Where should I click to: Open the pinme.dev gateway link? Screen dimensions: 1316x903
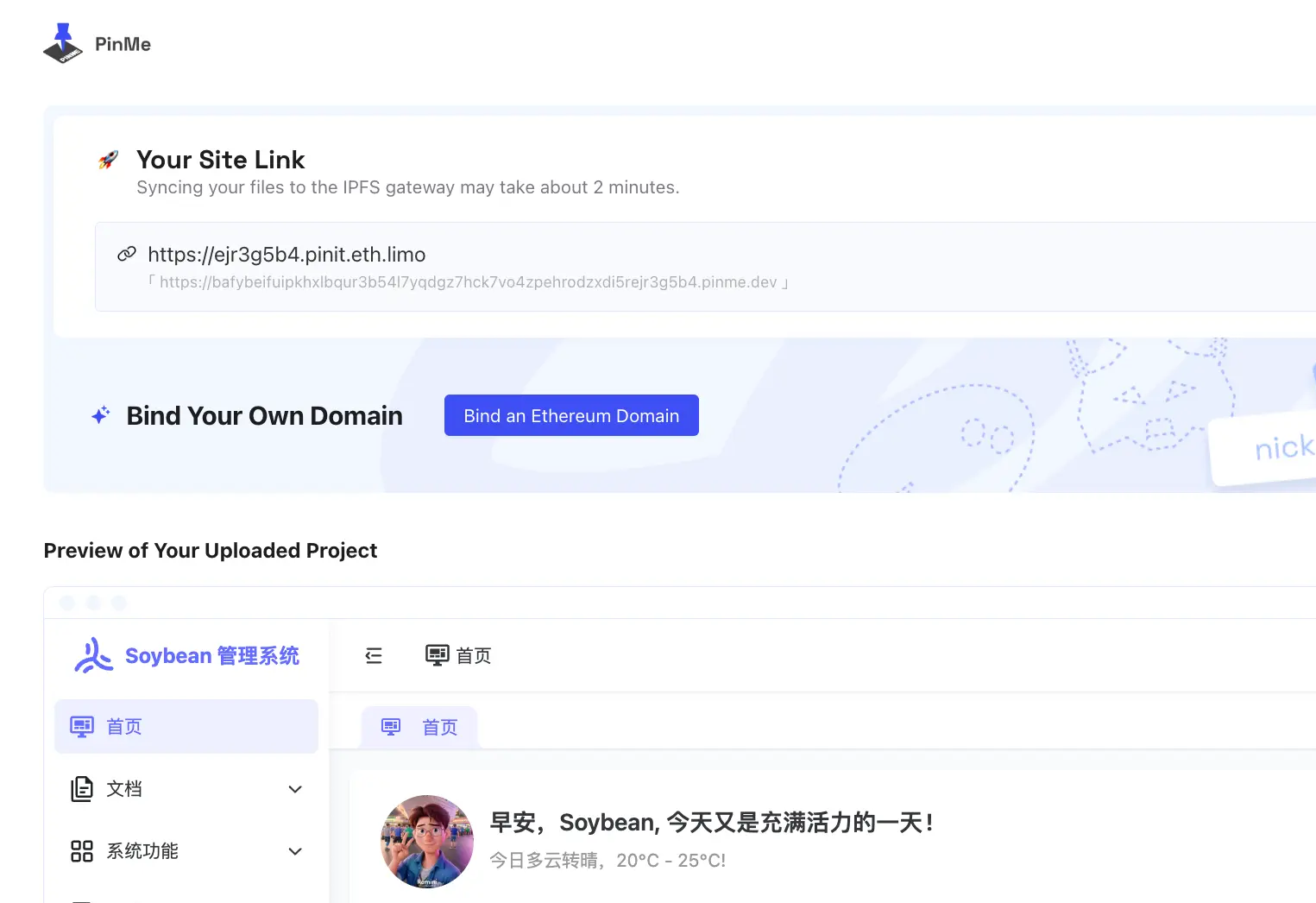pyautogui.click(x=469, y=281)
